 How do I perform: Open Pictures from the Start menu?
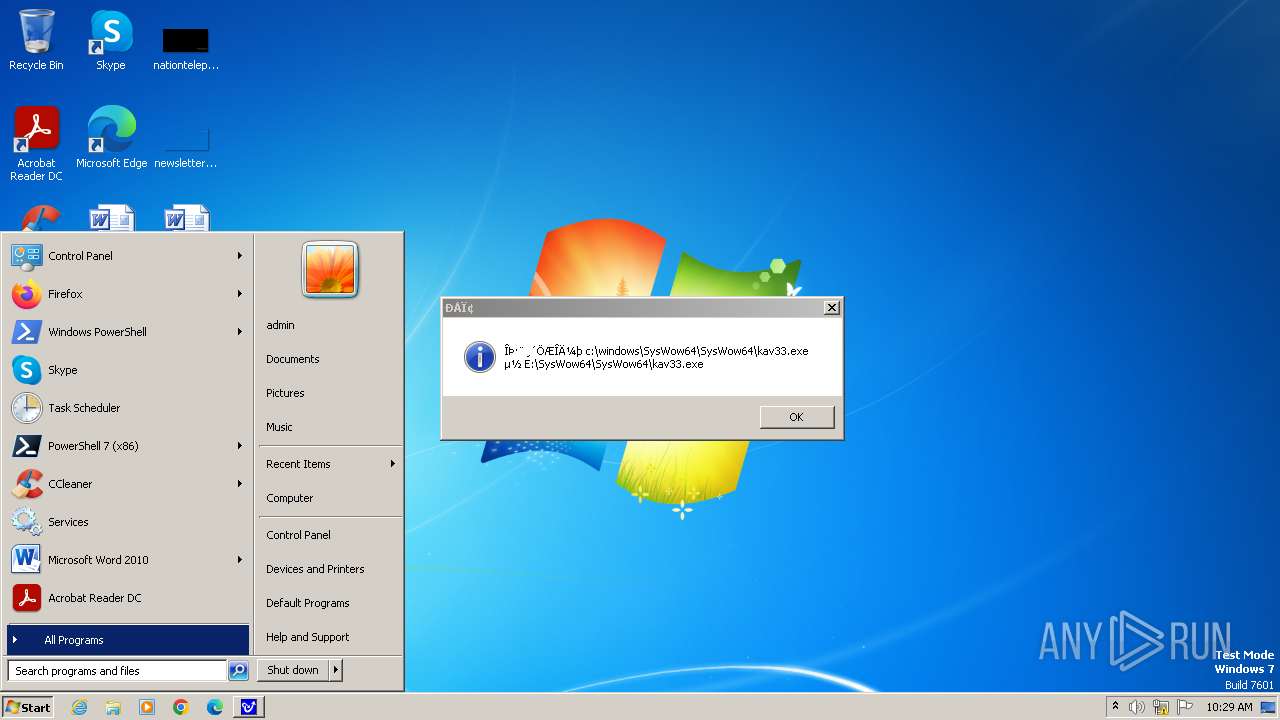tap(285, 393)
